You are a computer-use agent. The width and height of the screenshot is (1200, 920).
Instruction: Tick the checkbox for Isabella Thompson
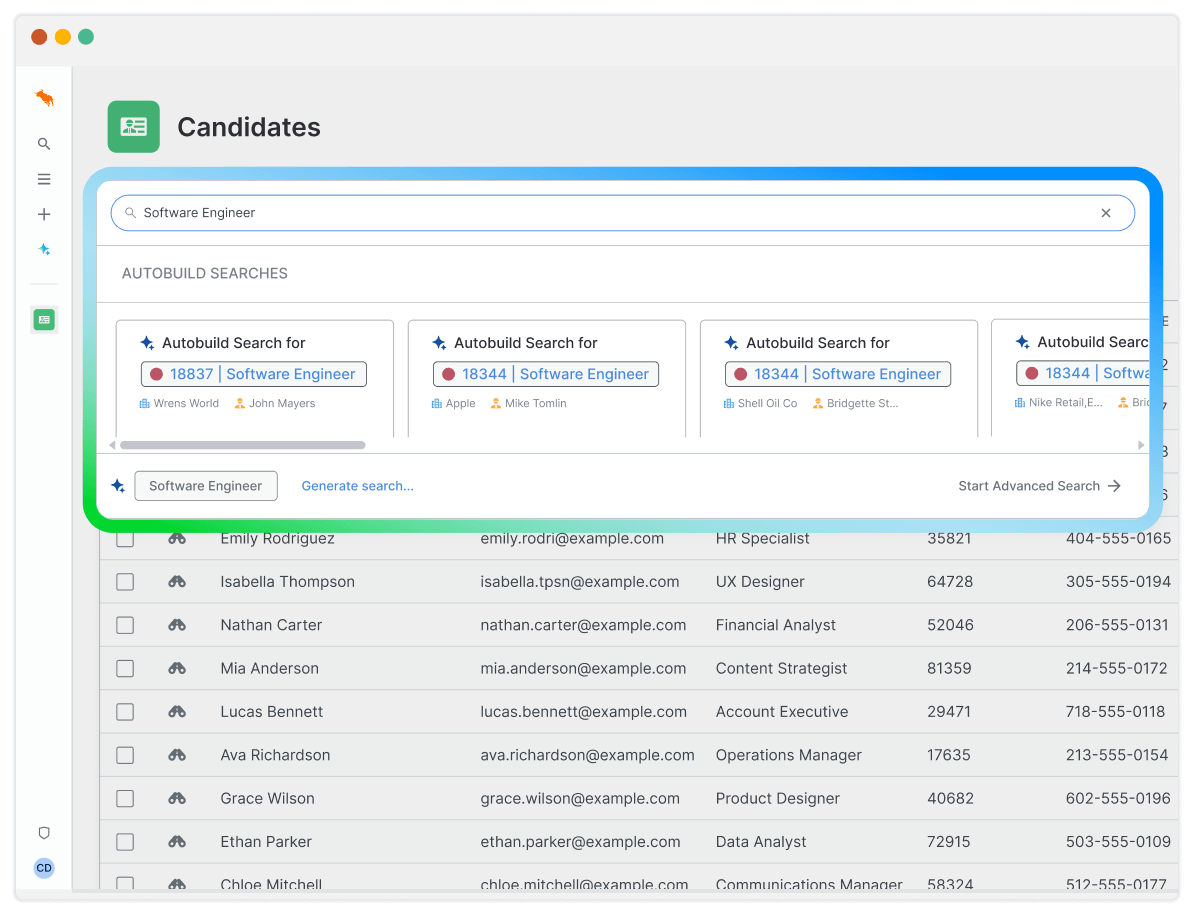coord(125,582)
